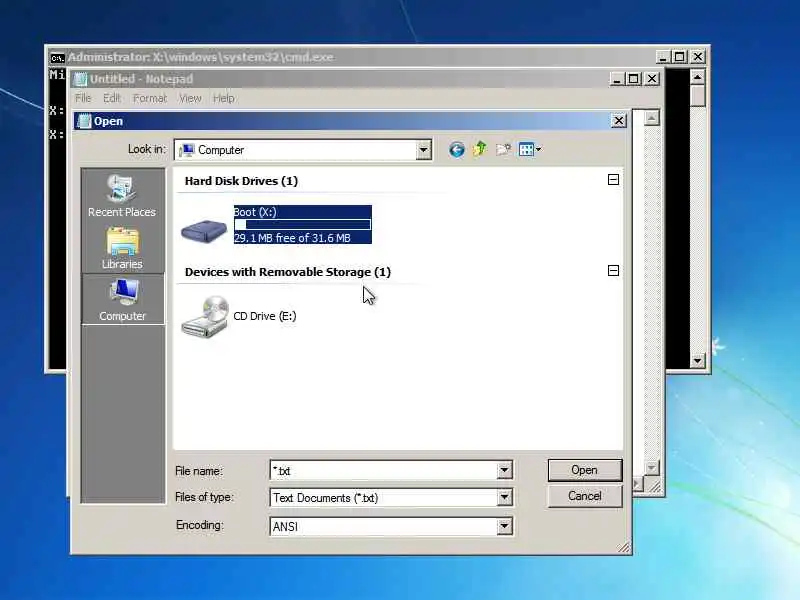Expand the Files of type dropdown

504,497
